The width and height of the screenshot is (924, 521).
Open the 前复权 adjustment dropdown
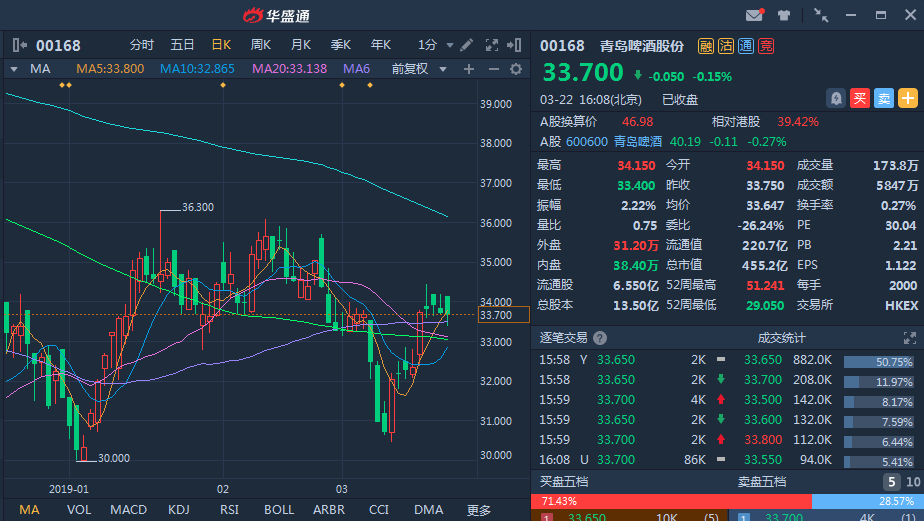point(415,69)
